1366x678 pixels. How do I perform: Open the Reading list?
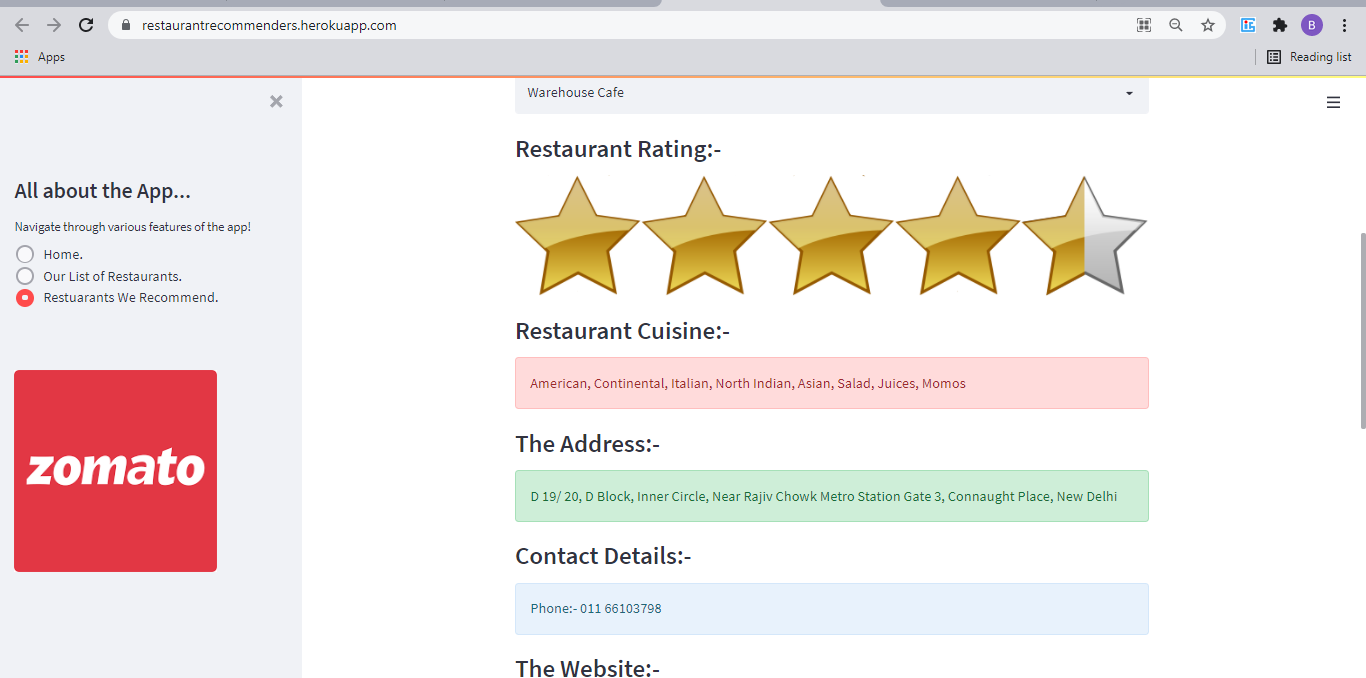pos(1309,57)
